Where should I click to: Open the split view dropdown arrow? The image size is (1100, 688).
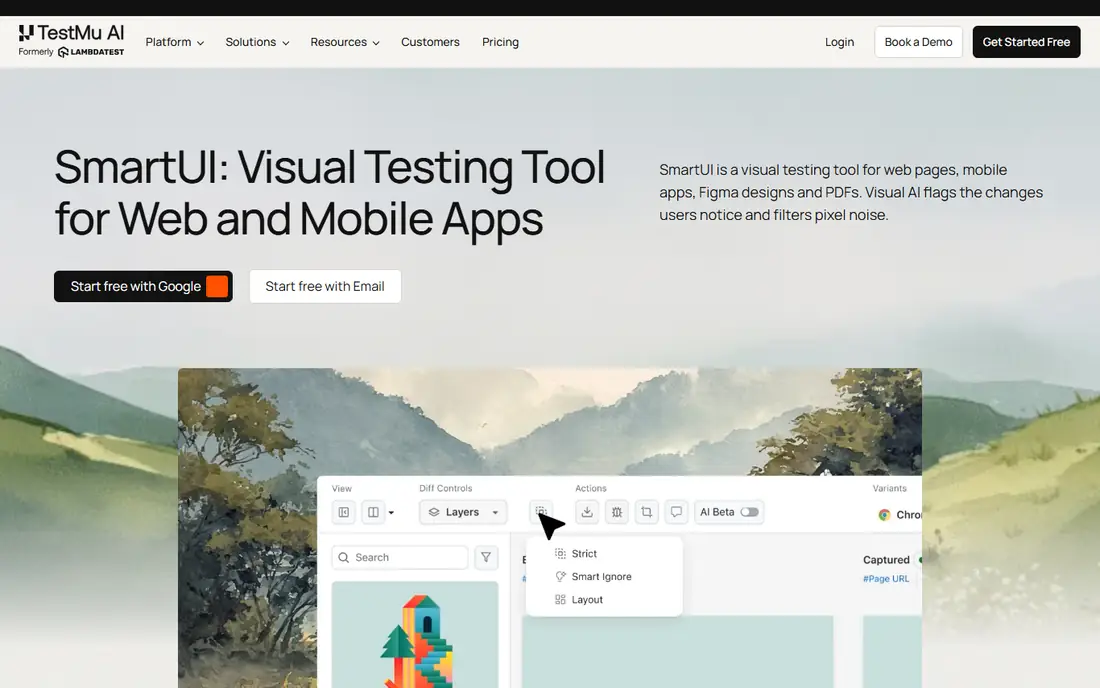click(x=391, y=513)
